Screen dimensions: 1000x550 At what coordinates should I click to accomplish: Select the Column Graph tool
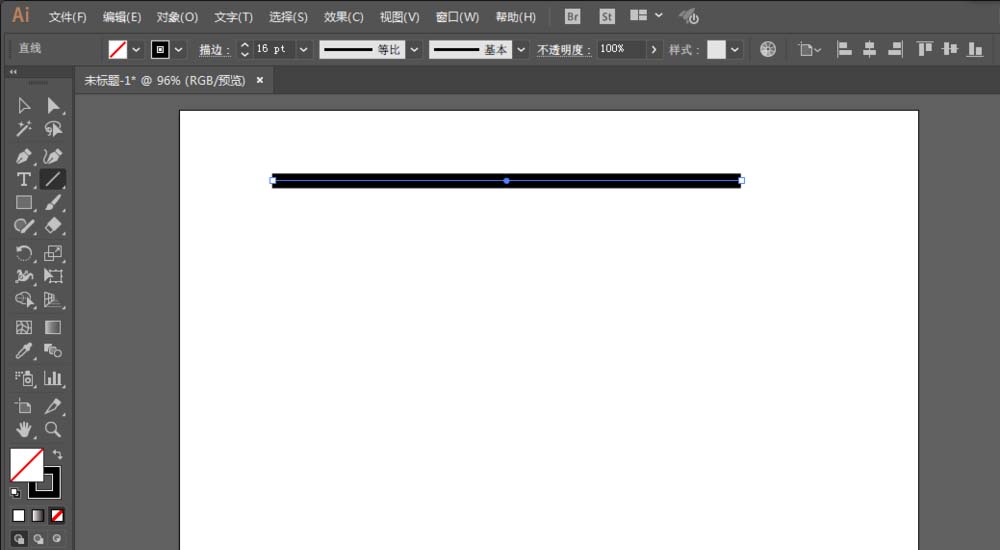pyautogui.click(x=53, y=378)
